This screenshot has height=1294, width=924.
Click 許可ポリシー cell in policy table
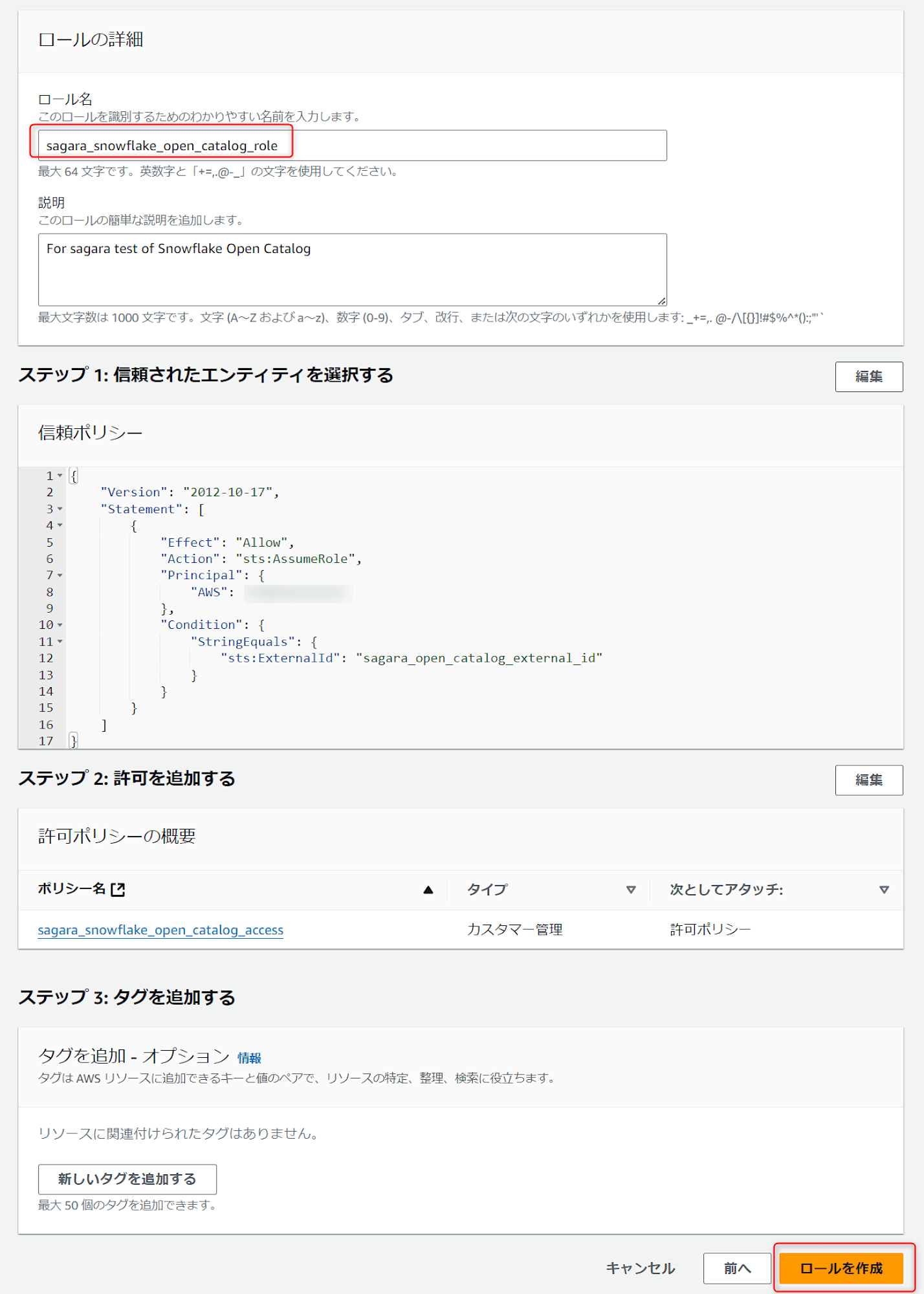point(710,930)
